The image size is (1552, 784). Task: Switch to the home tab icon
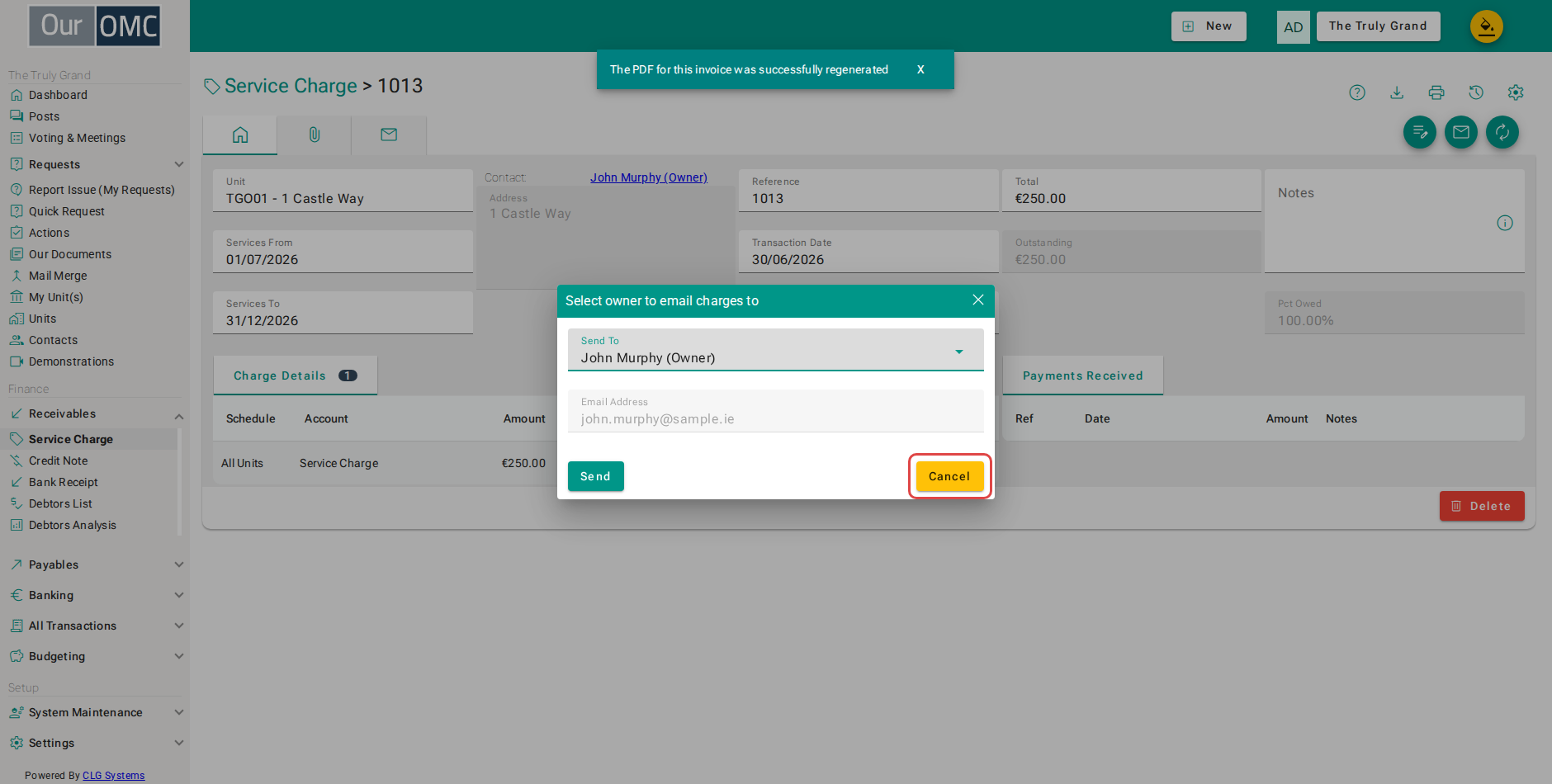coord(240,135)
